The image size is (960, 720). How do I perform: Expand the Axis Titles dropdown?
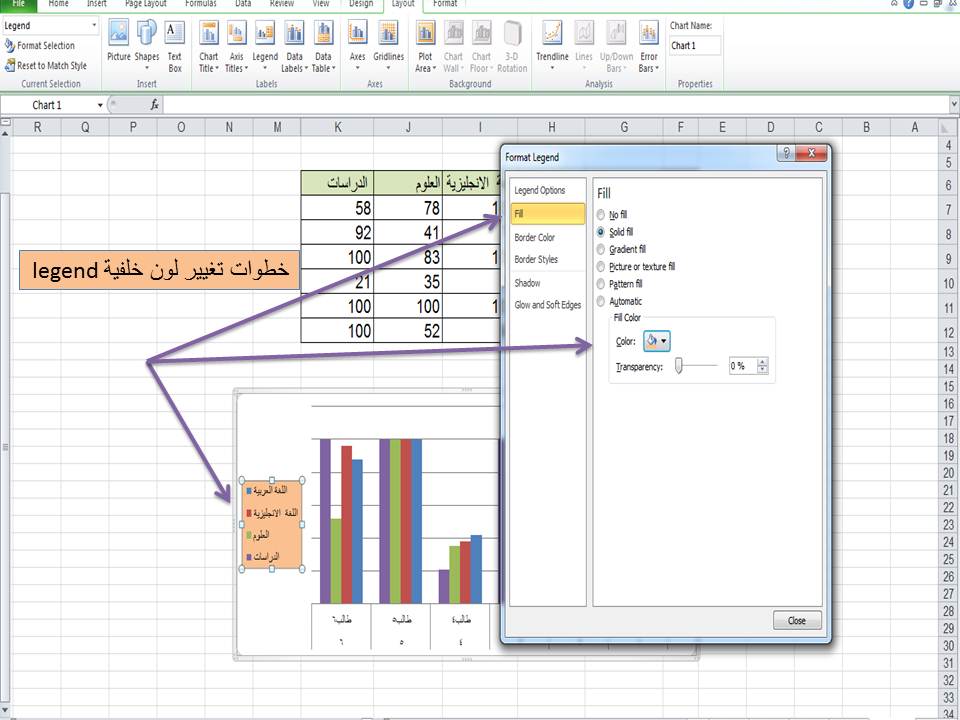point(236,48)
